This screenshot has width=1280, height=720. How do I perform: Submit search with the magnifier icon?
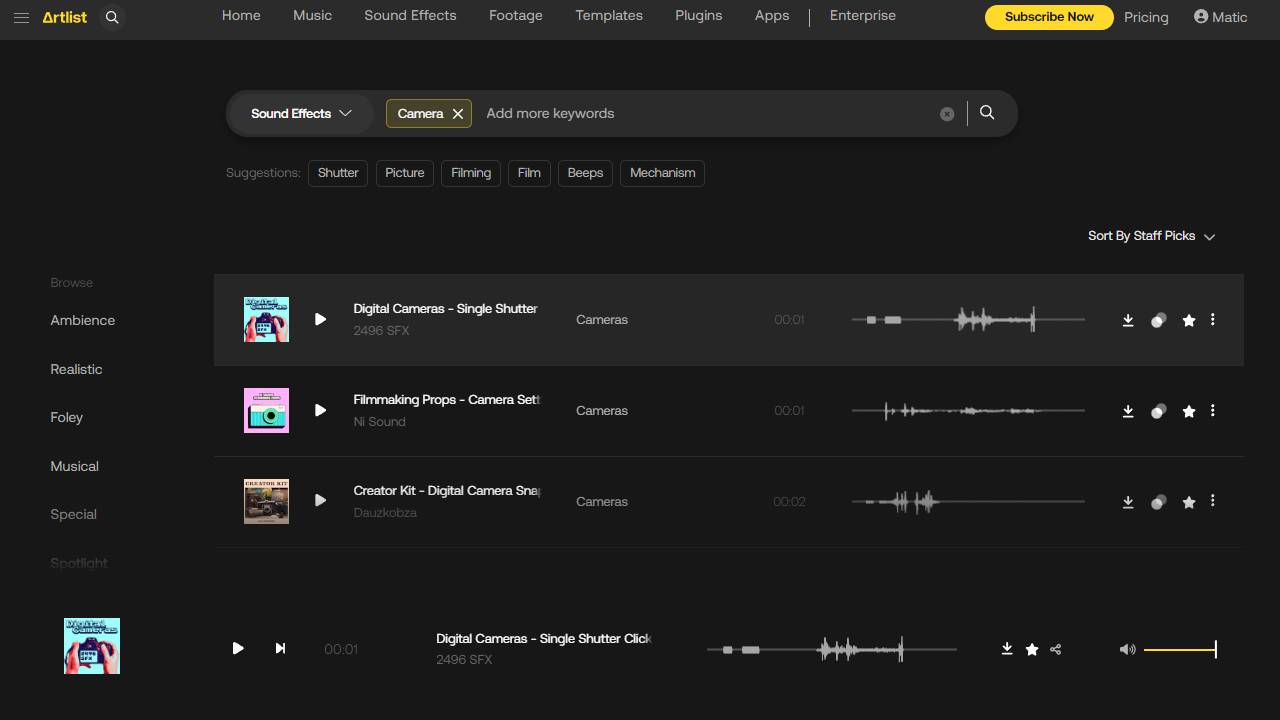[x=987, y=113]
